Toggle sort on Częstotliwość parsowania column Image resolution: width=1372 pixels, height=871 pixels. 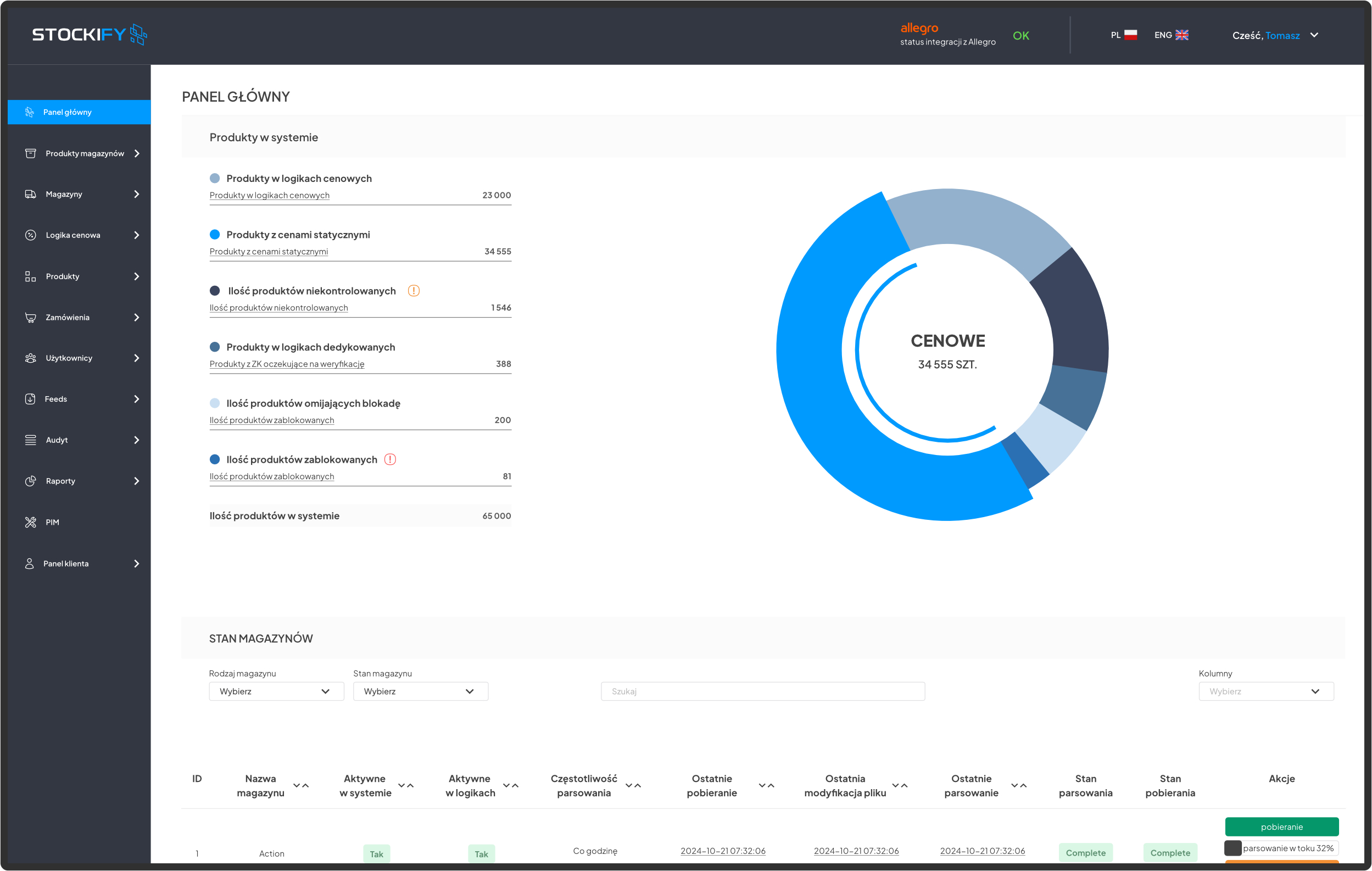point(633,785)
